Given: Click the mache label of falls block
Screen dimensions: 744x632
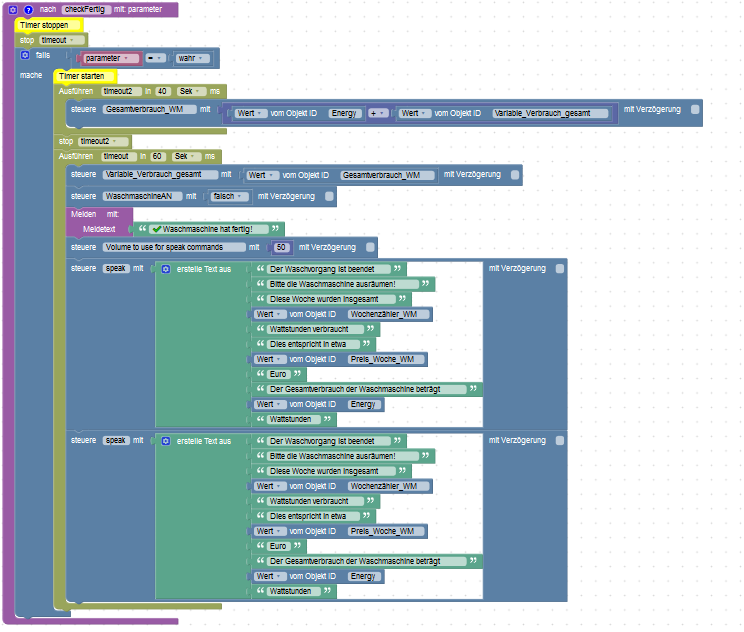Looking at the screenshot, I should tap(31, 75).
